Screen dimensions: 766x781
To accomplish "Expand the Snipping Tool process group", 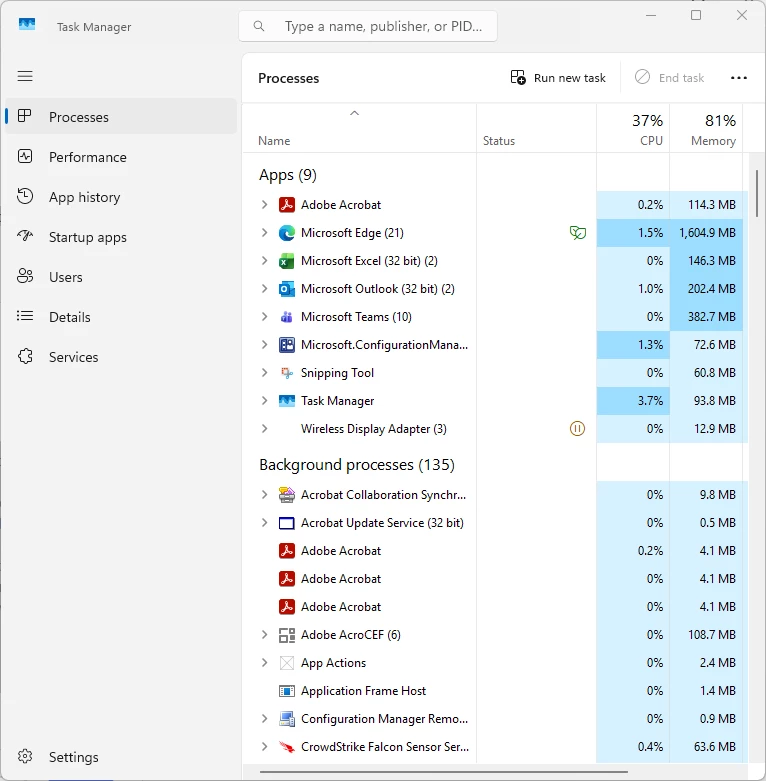I will point(264,373).
